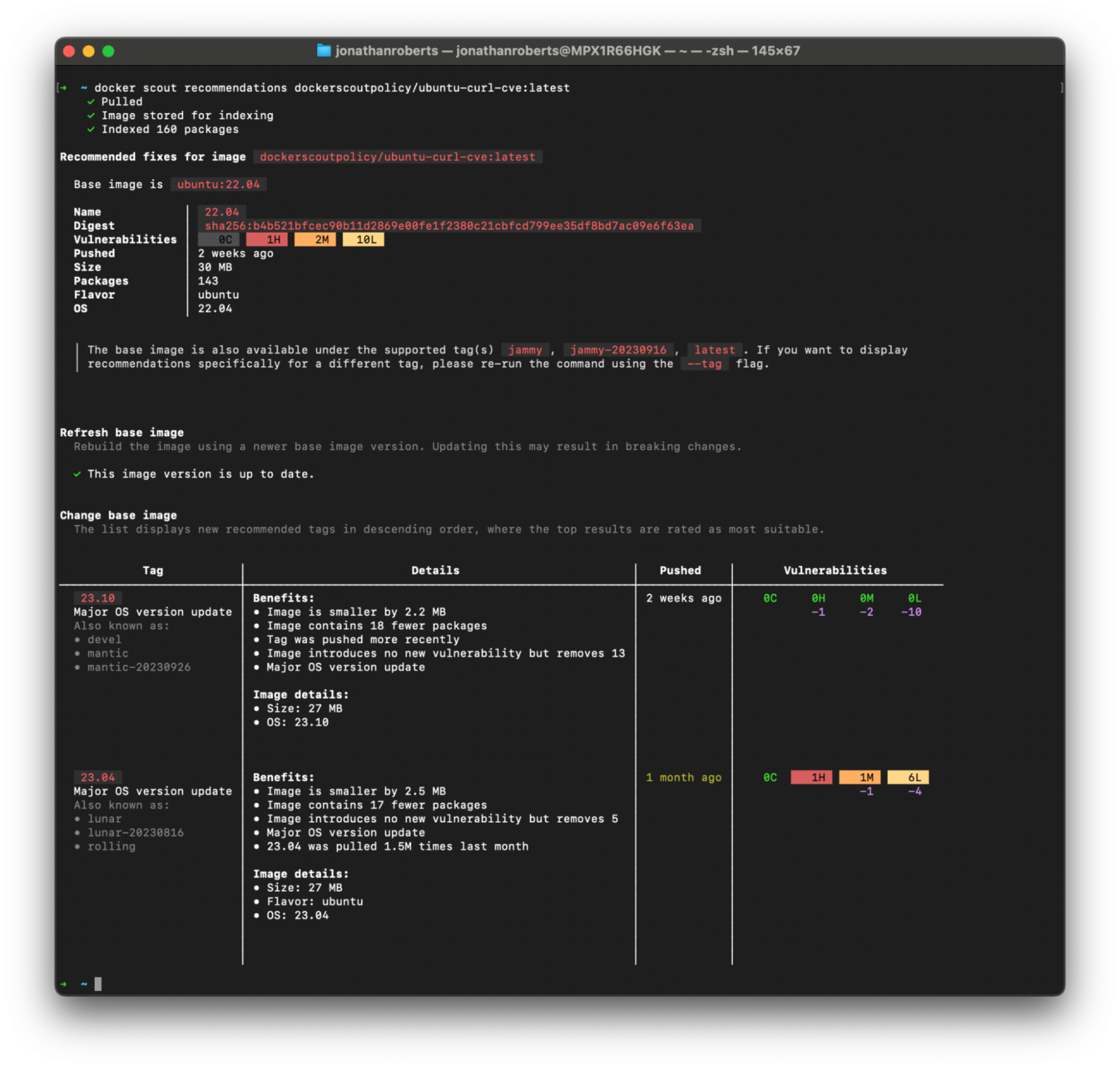Viewport: 1120px width, 1069px height.
Task: Click the 6L badge in the 23.04 row
Action: 908,777
